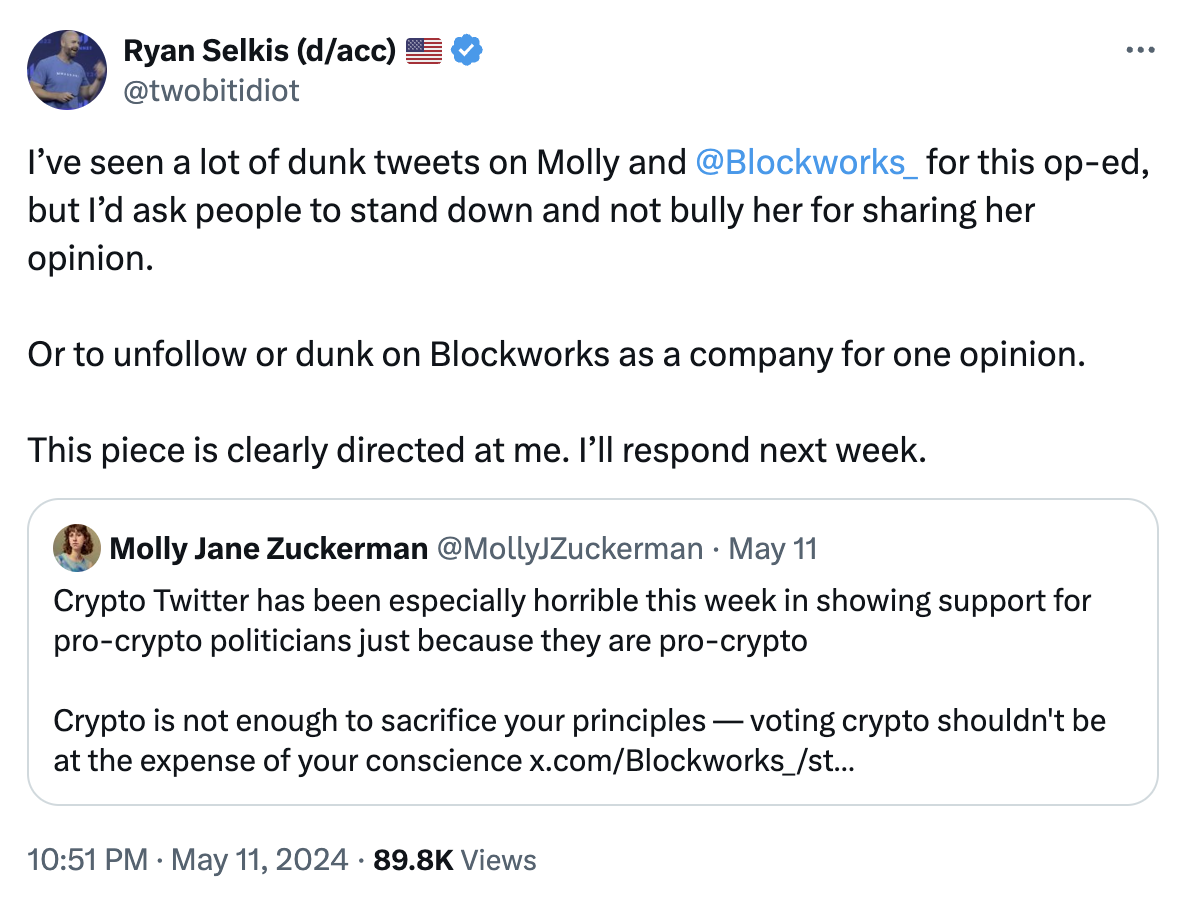
Task: Click "This piece is clearly directed at me" line
Action: [477, 451]
